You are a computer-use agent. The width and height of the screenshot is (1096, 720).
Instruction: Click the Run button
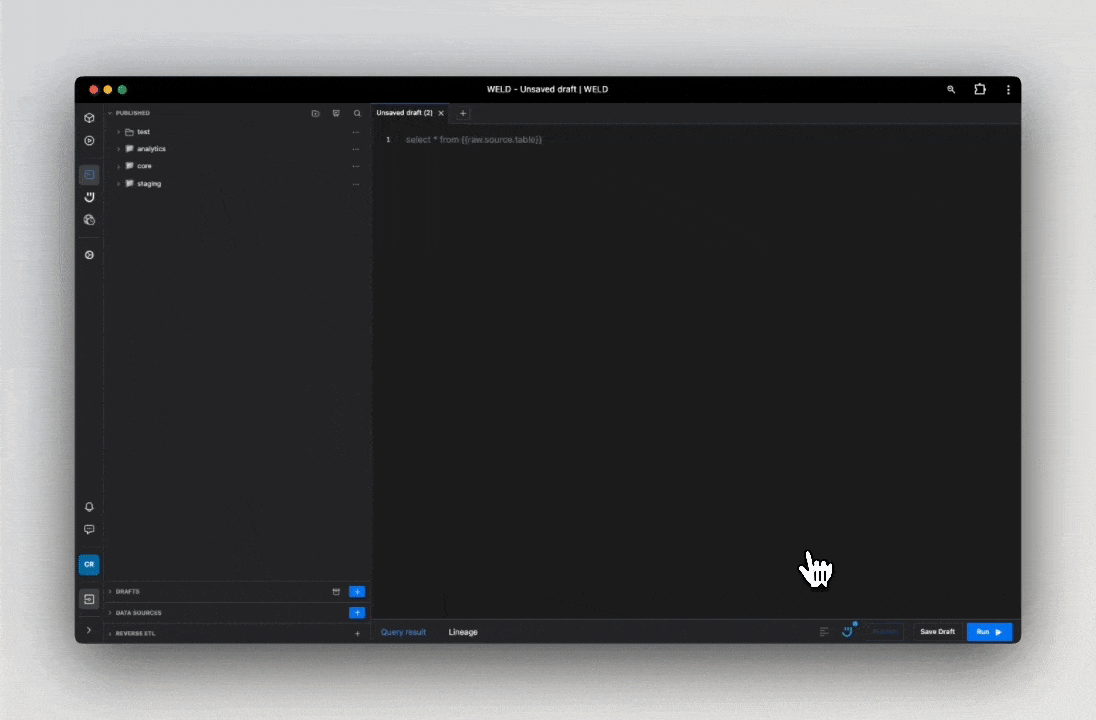point(989,632)
